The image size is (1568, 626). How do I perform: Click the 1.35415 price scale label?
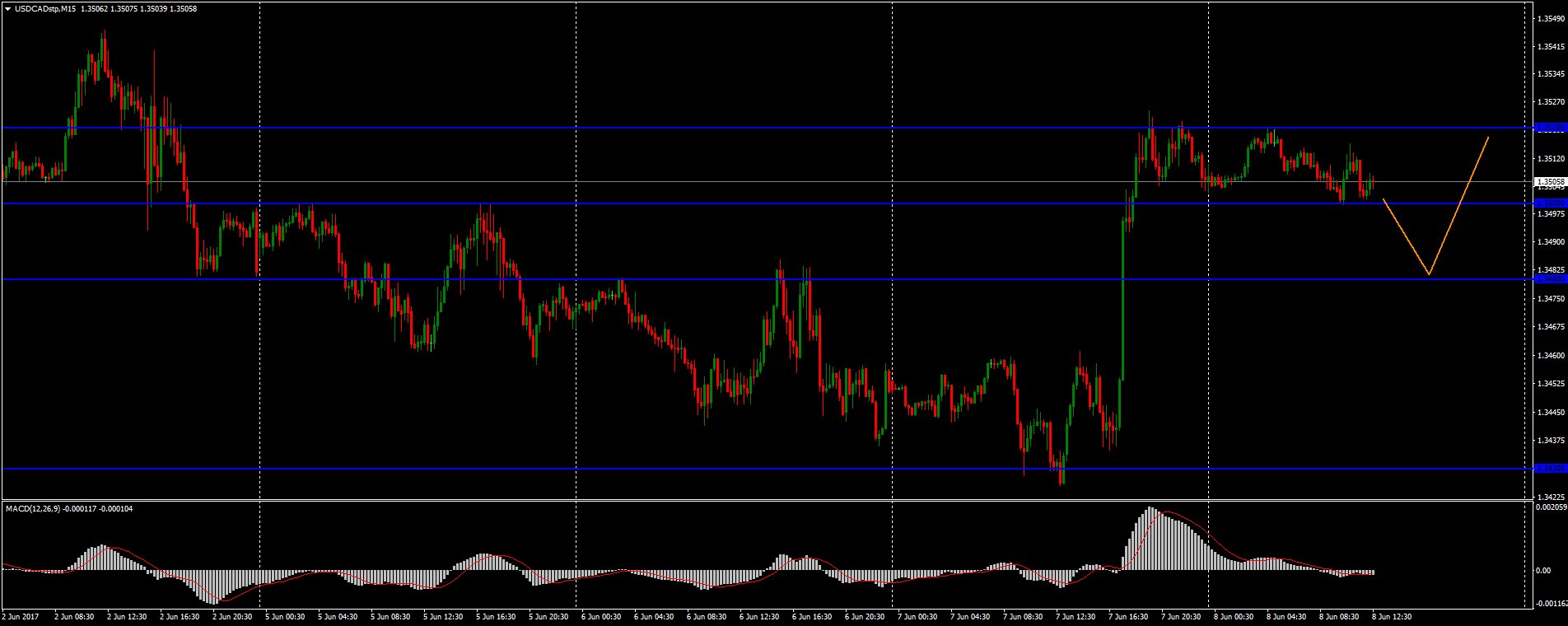click(x=1551, y=48)
